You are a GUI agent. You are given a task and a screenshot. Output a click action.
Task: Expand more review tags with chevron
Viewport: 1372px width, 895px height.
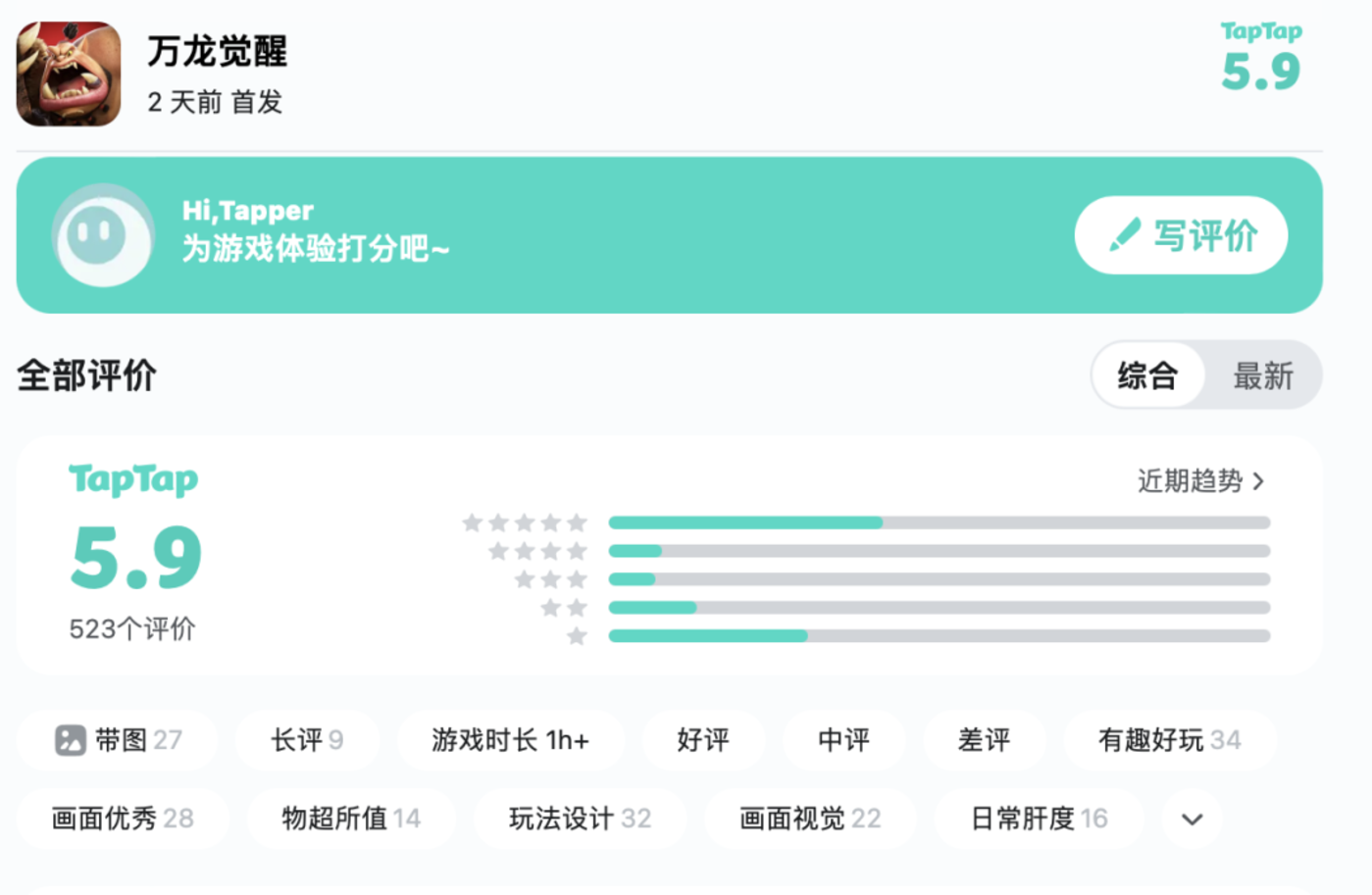[x=1192, y=819]
